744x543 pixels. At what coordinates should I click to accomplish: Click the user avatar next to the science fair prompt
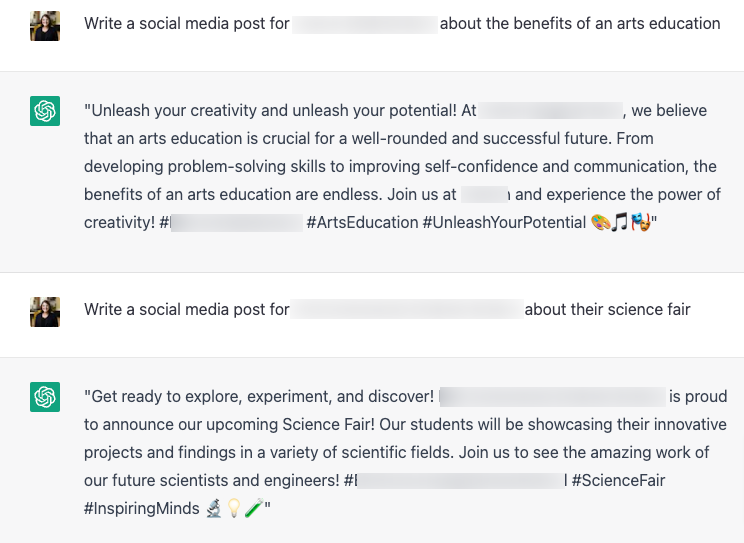(45, 312)
